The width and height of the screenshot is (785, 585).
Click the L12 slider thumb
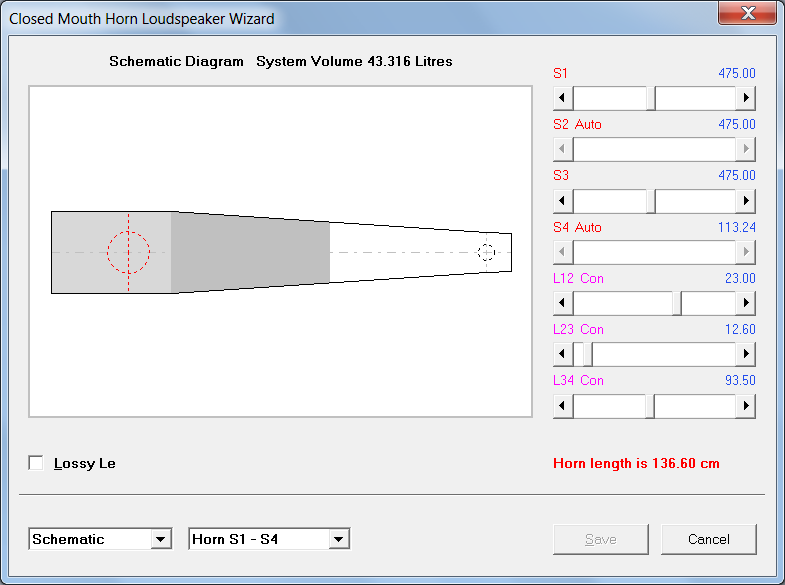[x=676, y=303]
